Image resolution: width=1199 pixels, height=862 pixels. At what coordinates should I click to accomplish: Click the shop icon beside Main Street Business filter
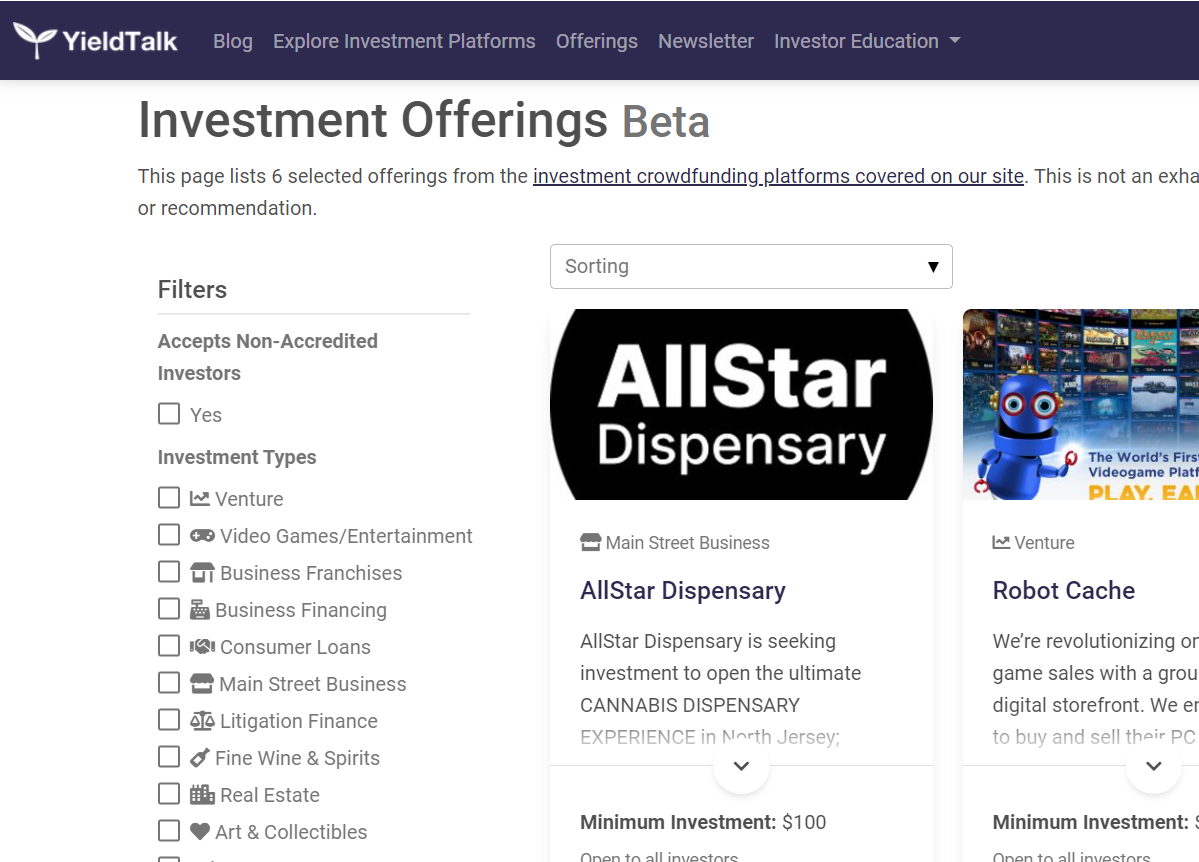pyautogui.click(x=202, y=684)
